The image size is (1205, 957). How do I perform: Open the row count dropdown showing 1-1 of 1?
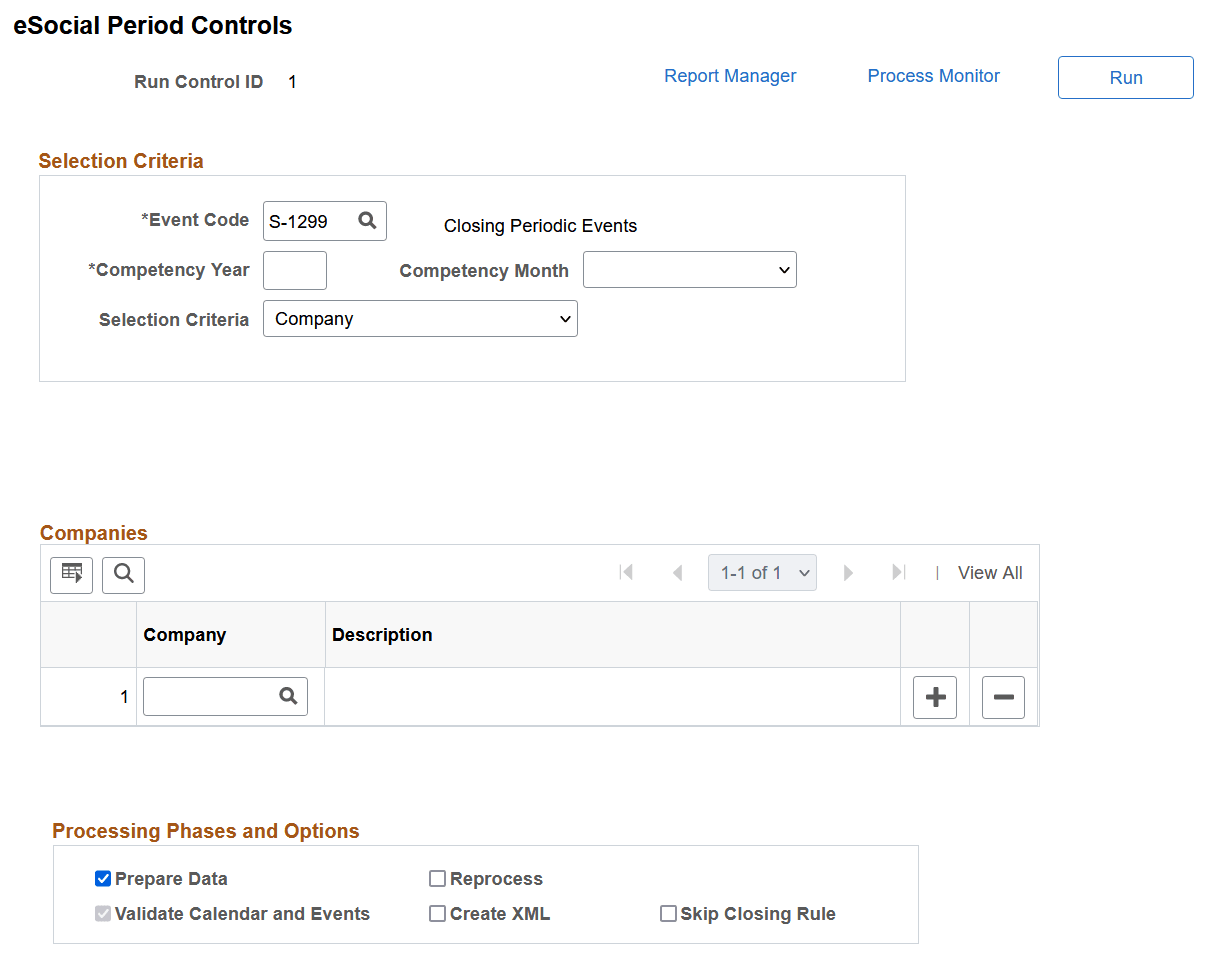pyautogui.click(x=762, y=572)
